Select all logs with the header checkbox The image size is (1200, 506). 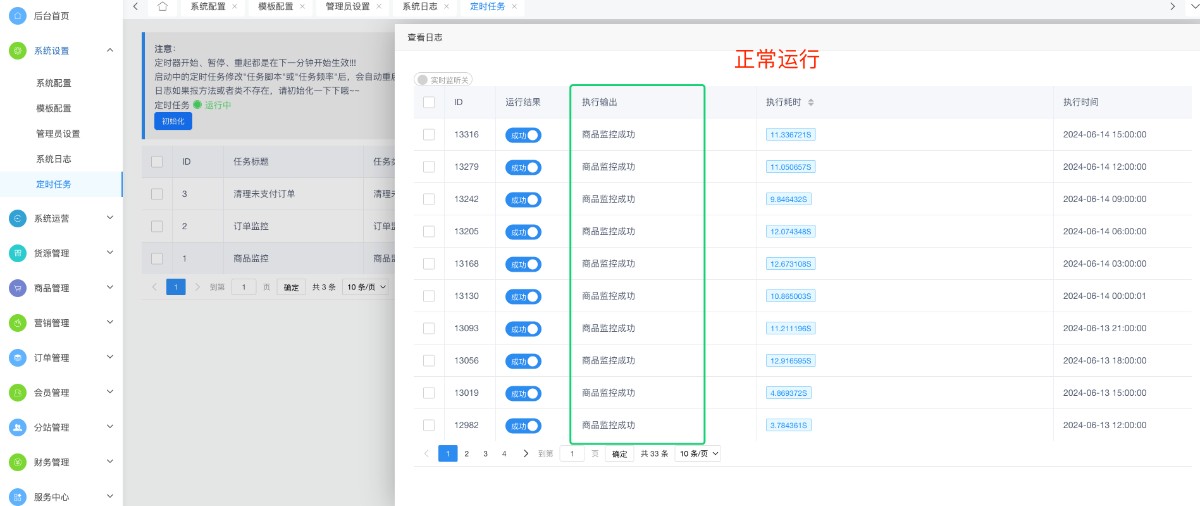tap(429, 102)
